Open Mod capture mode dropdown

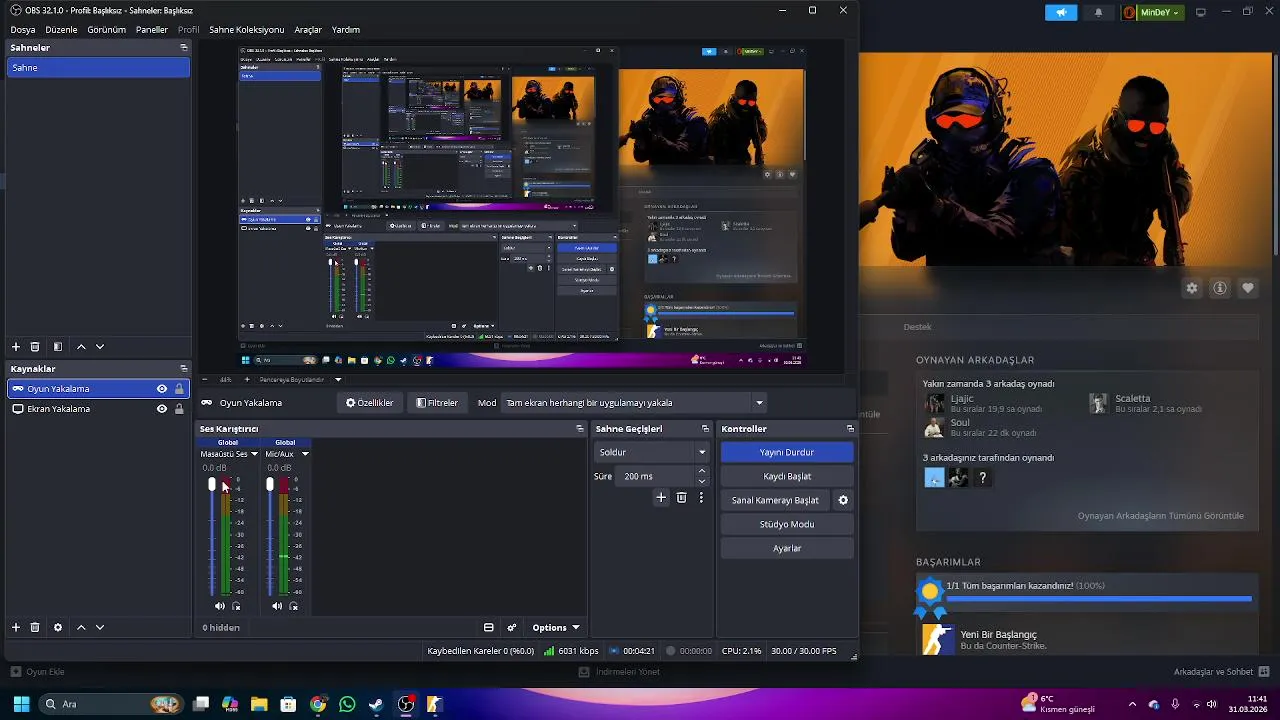click(x=634, y=403)
